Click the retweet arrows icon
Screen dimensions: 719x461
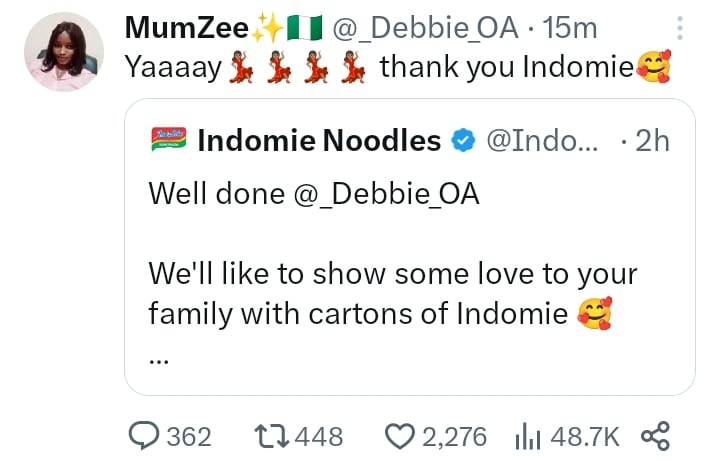click(x=270, y=435)
